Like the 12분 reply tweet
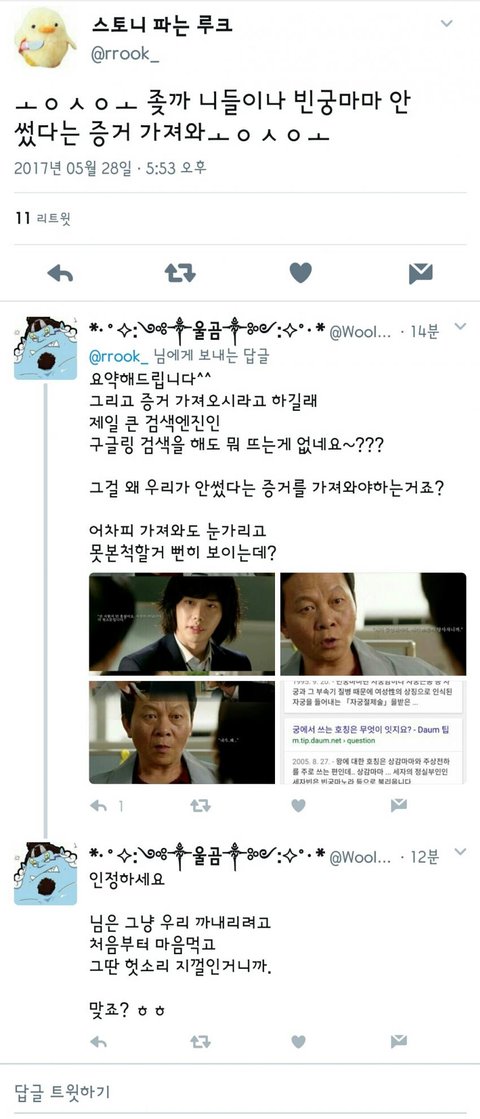 (298, 1041)
